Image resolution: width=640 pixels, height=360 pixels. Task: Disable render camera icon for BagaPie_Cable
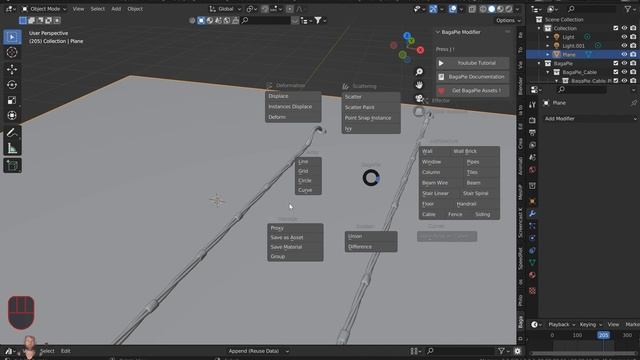[x=633, y=72]
